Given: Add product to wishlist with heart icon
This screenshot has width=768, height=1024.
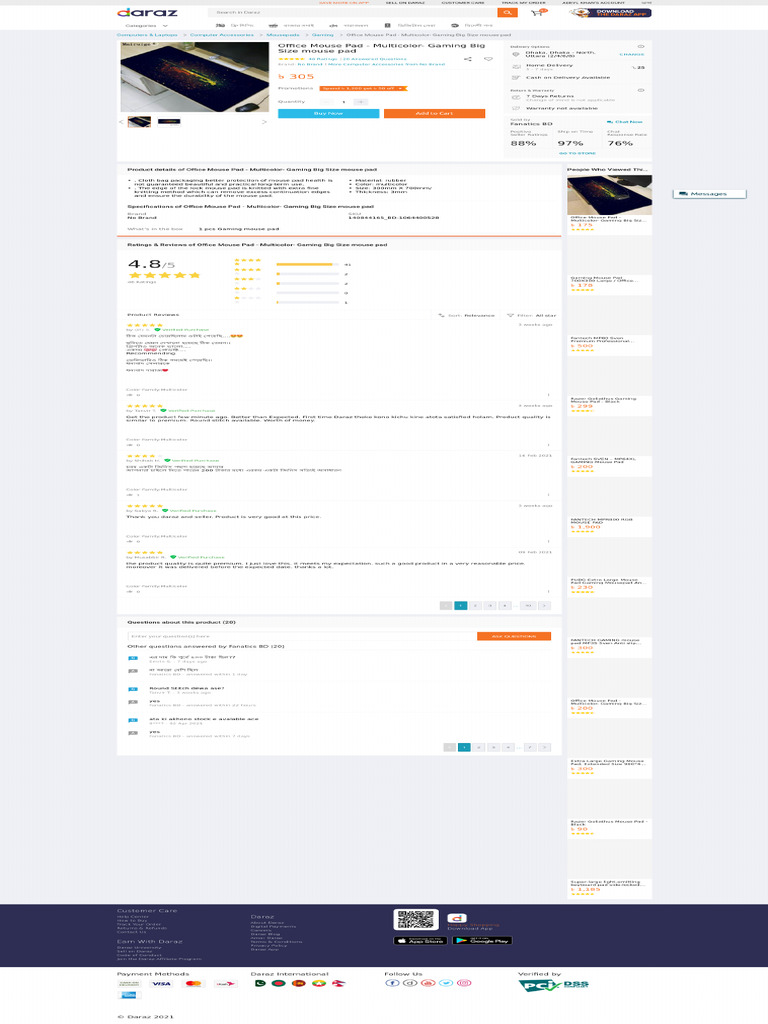Looking at the screenshot, I should coord(488,59).
